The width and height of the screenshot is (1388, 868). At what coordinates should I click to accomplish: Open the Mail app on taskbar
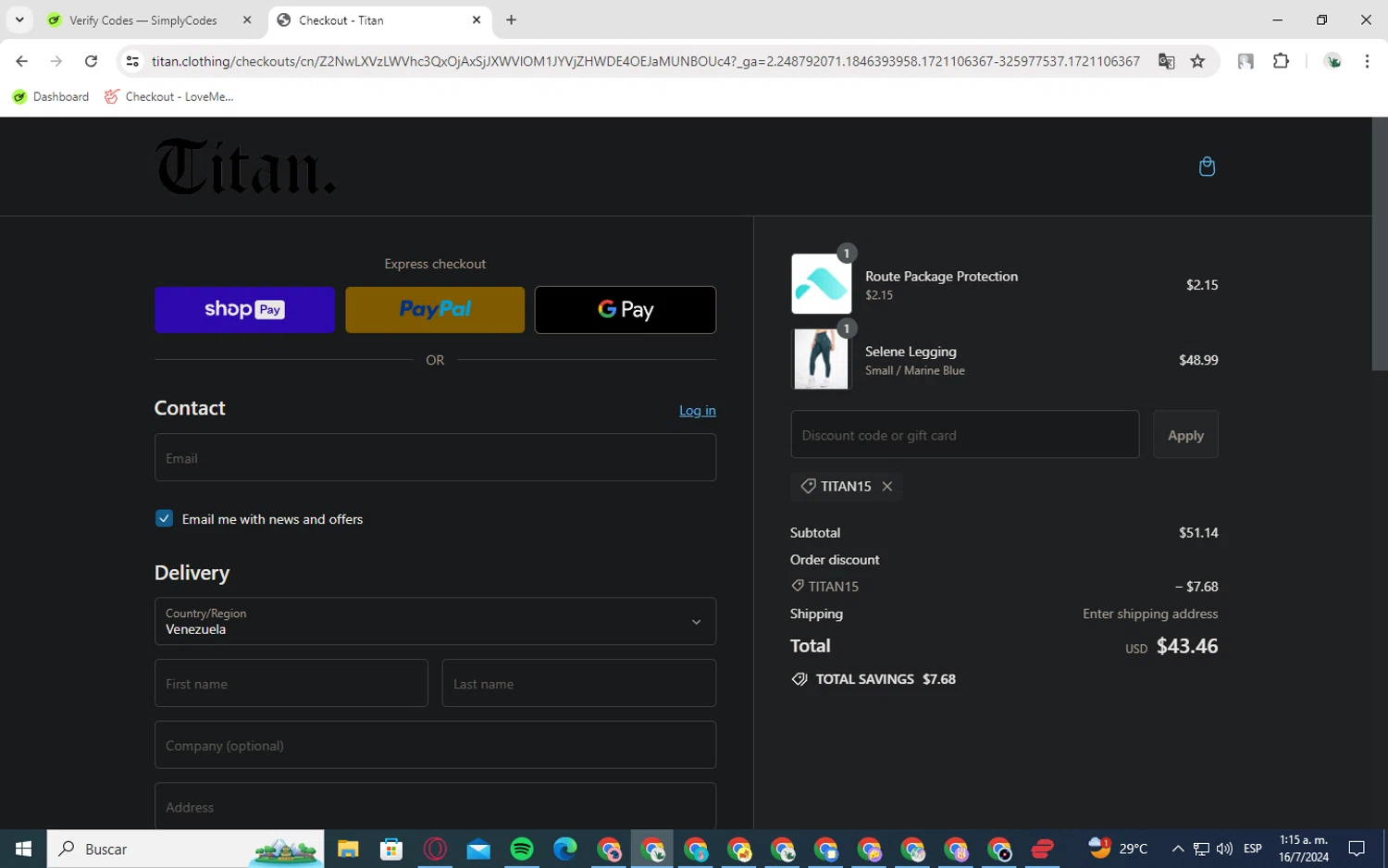[x=478, y=849]
